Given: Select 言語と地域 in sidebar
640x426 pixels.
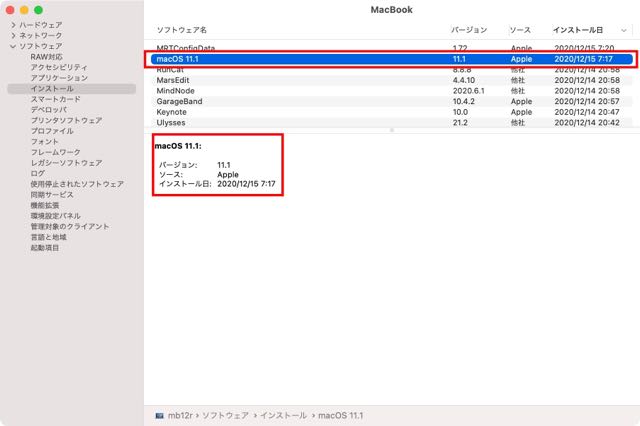Looking at the screenshot, I should pos(49,237).
